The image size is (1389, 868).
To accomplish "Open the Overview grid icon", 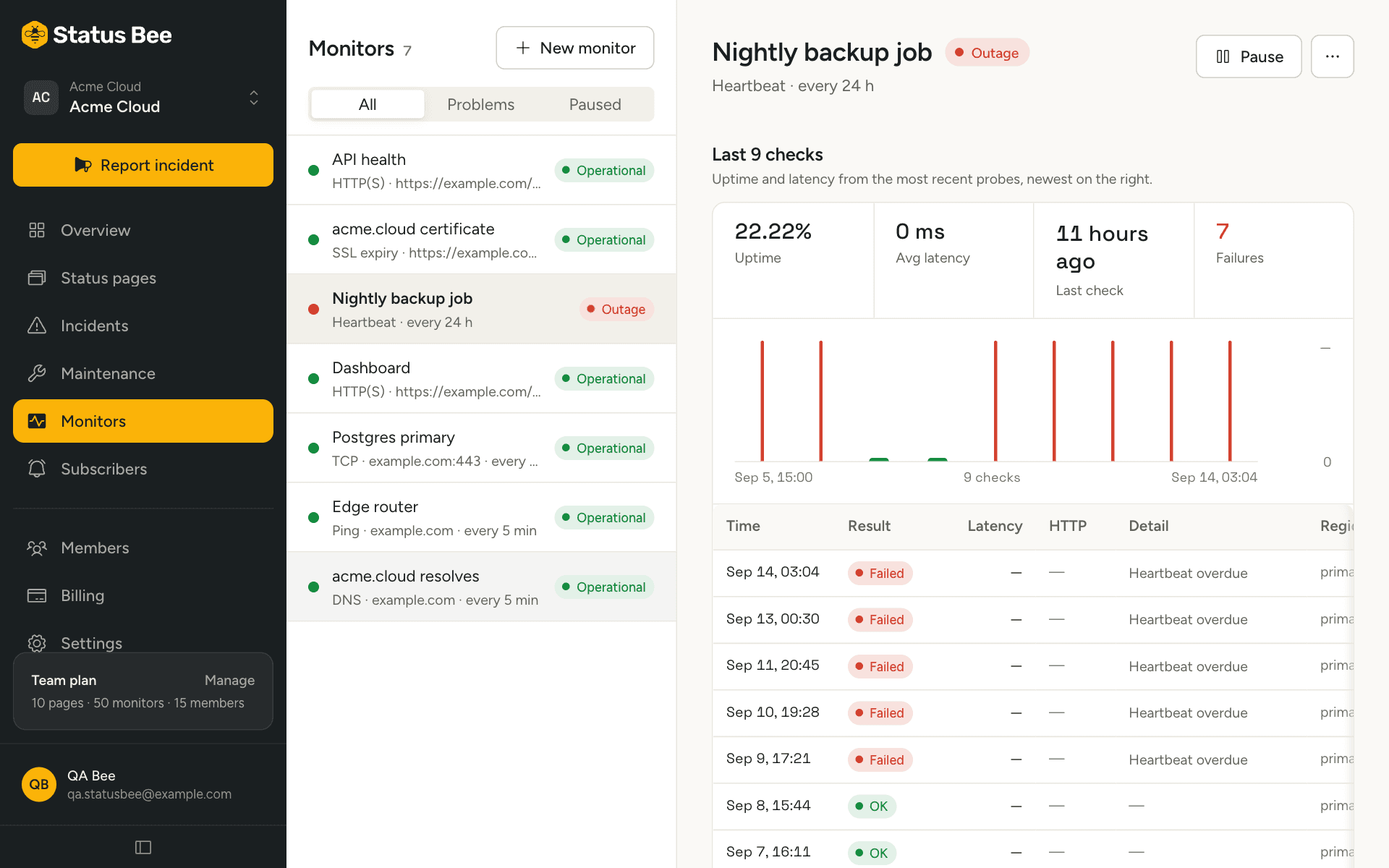I will (37, 230).
